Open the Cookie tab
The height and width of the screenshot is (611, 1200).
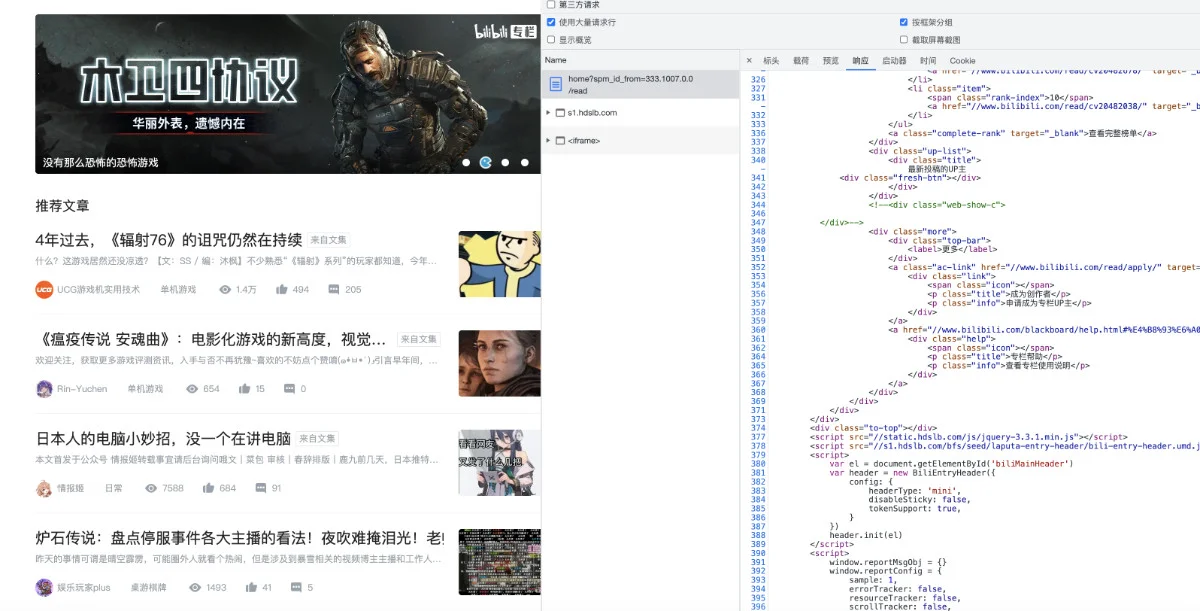[x=962, y=61]
